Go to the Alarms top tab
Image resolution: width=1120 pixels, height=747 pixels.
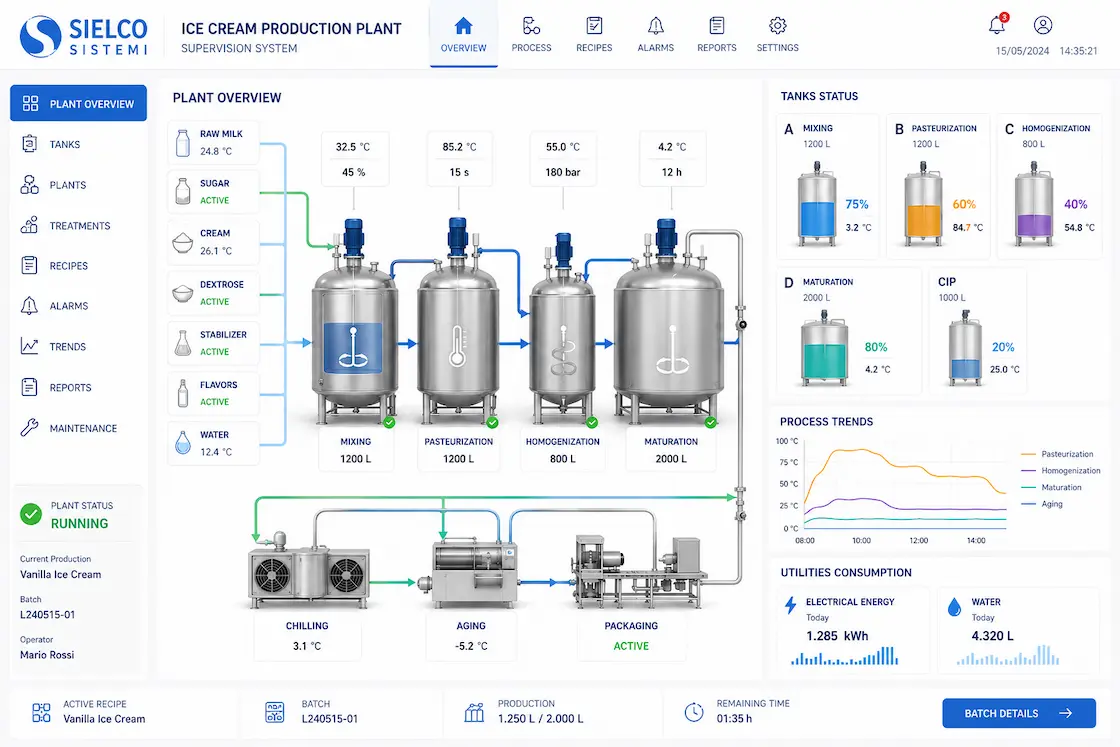pos(656,34)
